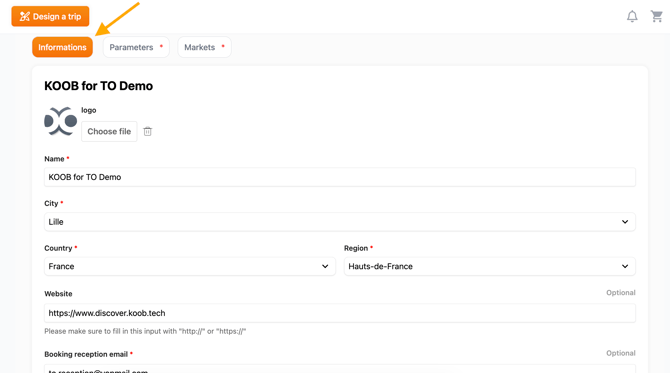This screenshot has width=670, height=373.
Task: Open the Country dropdown showing France
Action: pyautogui.click(x=190, y=266)
